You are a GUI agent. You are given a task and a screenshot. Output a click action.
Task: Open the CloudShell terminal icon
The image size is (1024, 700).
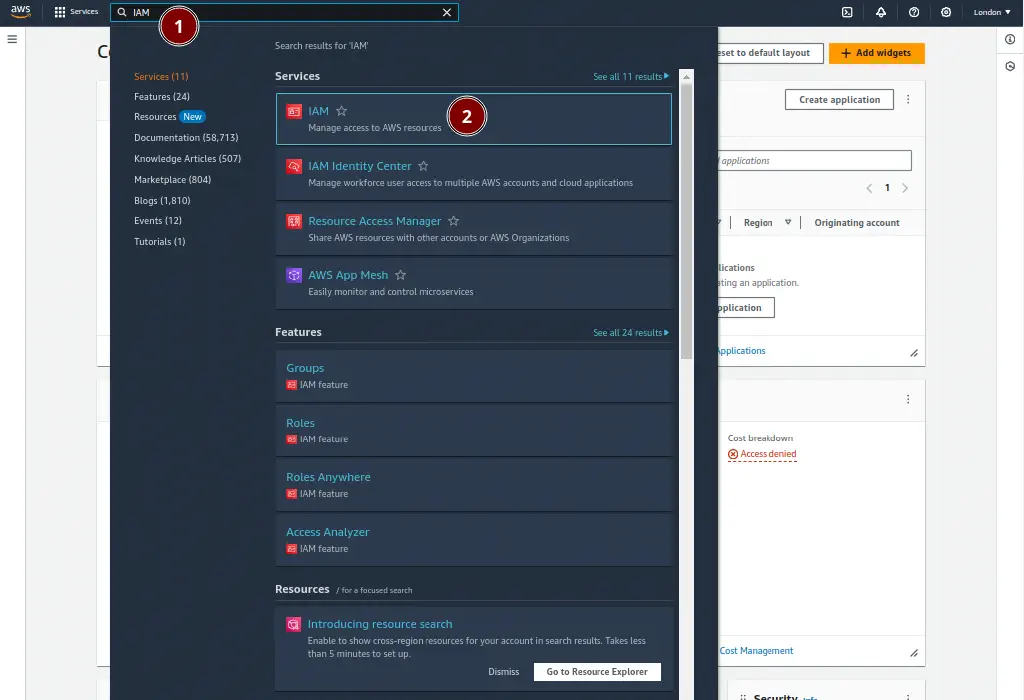point(847,12)
